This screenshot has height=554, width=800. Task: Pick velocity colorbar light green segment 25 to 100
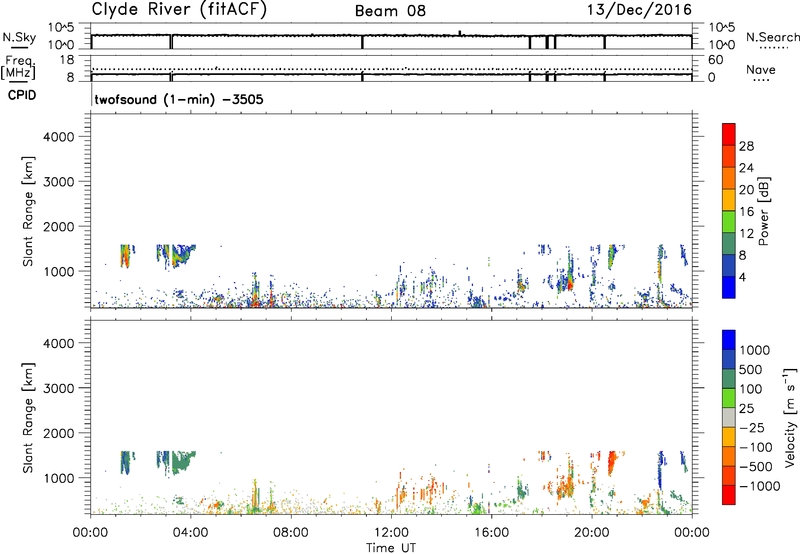(729, 399)
